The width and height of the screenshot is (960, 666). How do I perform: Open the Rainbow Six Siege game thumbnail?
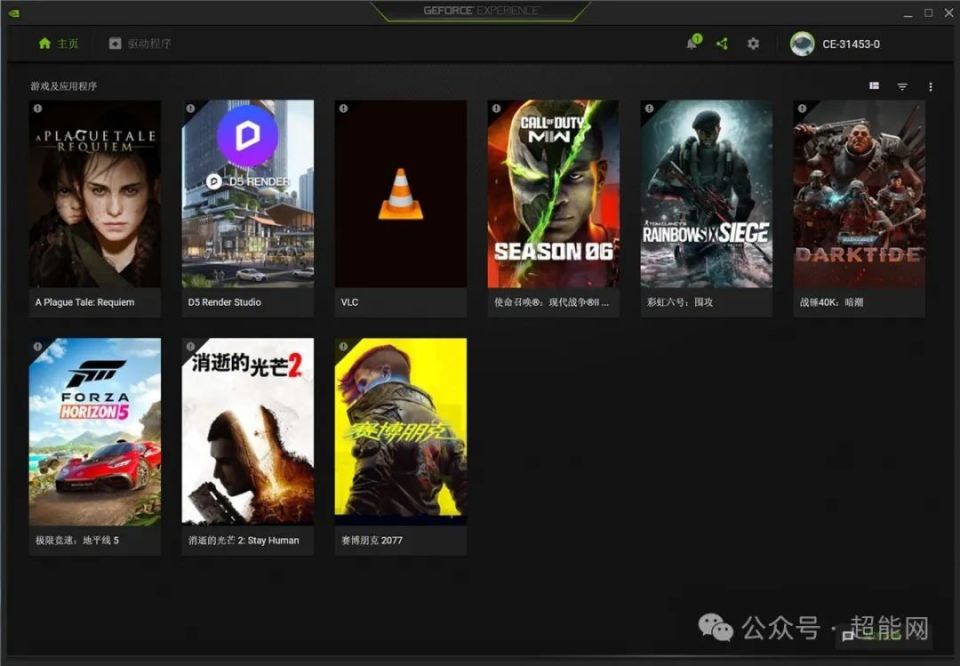(706, 195)
